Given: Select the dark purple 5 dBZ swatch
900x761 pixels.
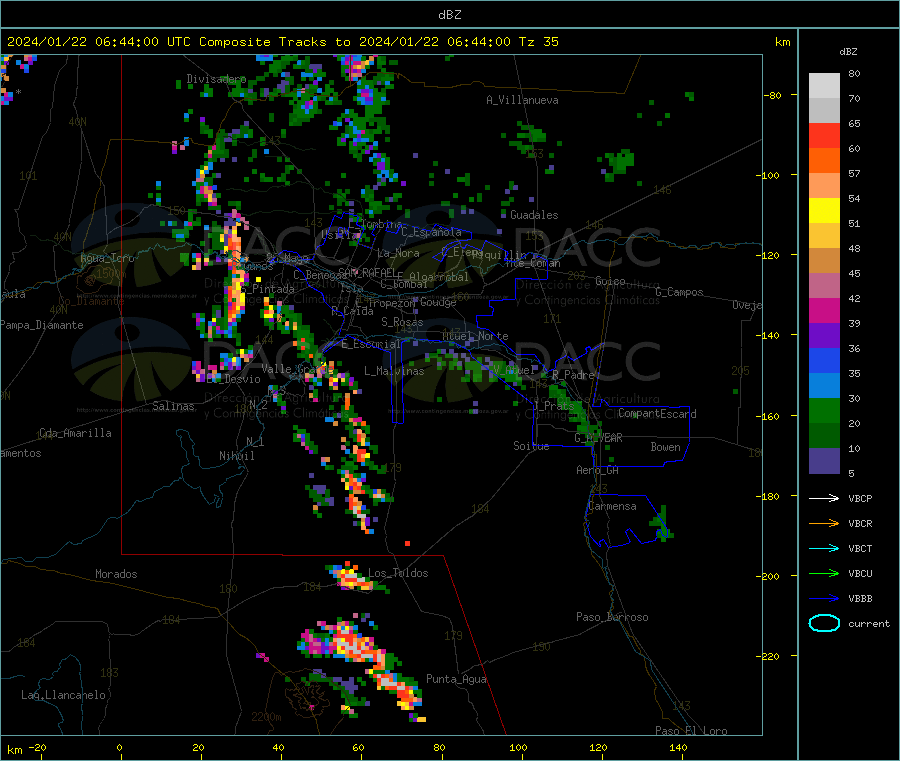Looking at the screenshot, I should tap(824, 461).
